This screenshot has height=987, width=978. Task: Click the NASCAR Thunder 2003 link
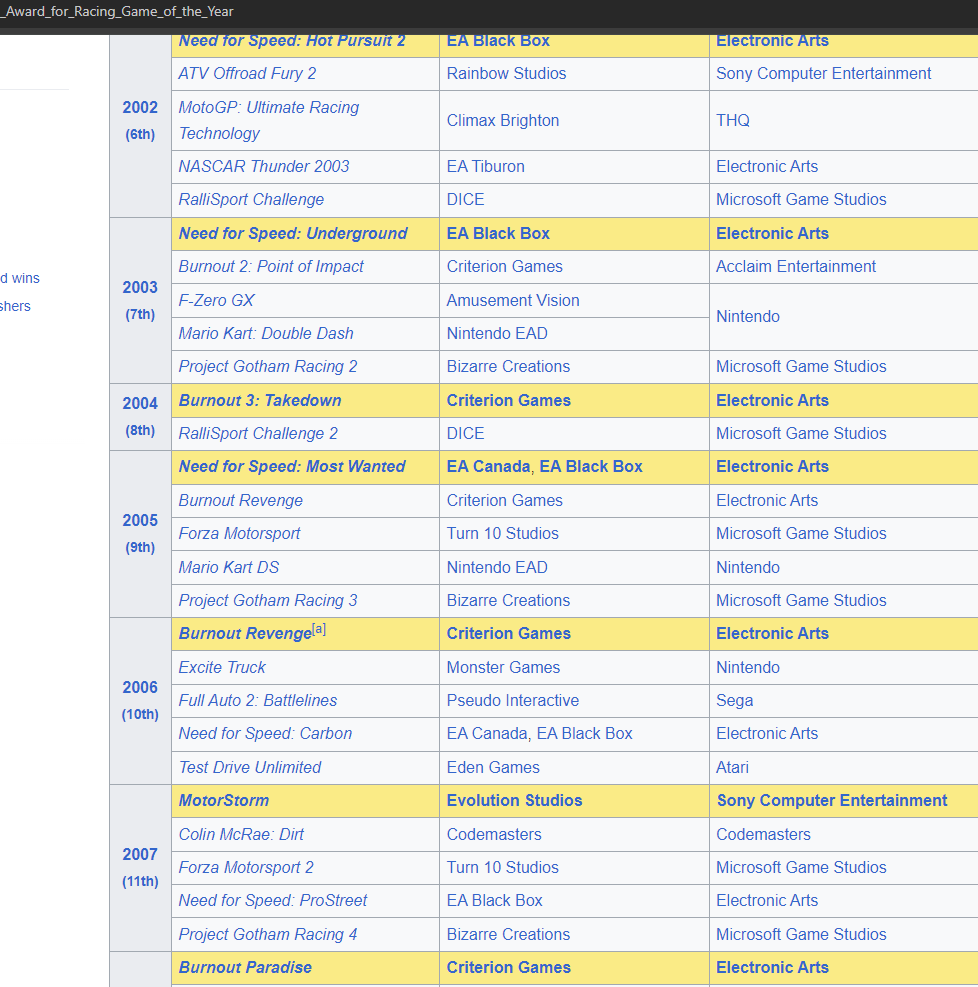point(264,166)
